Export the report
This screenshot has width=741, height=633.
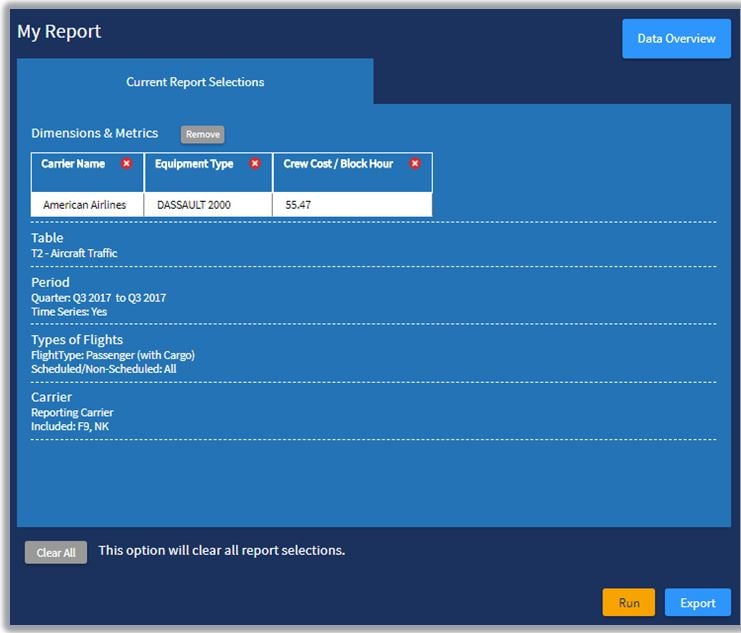[697, 603]
